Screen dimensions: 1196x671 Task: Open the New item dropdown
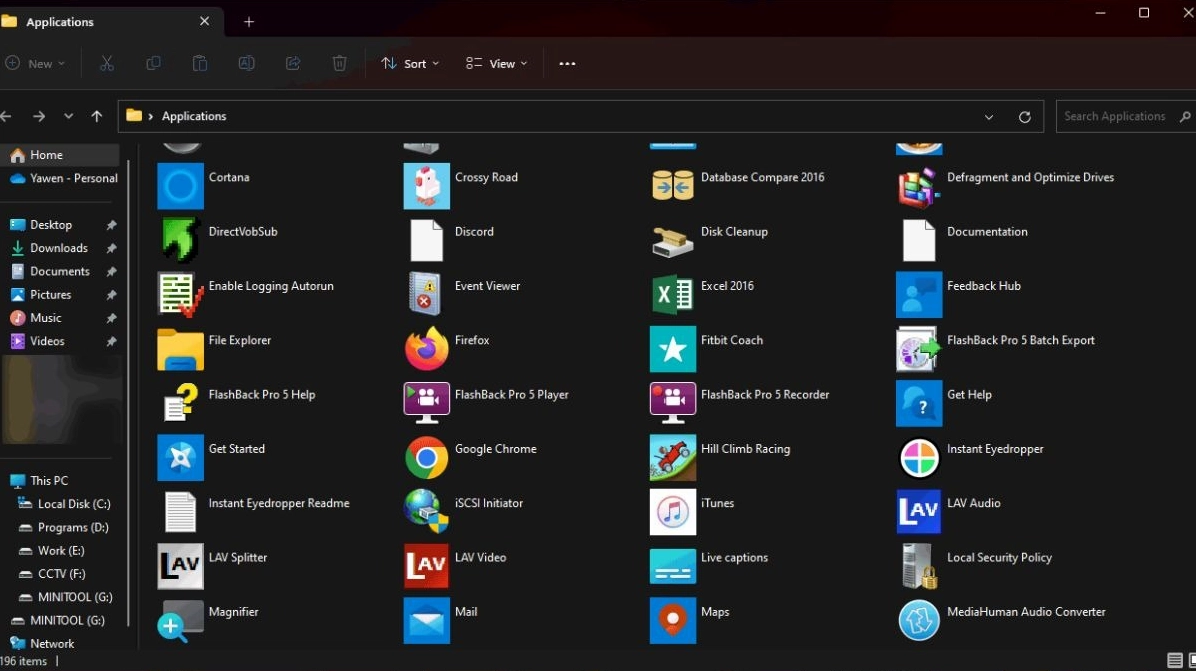coord(35,64)
